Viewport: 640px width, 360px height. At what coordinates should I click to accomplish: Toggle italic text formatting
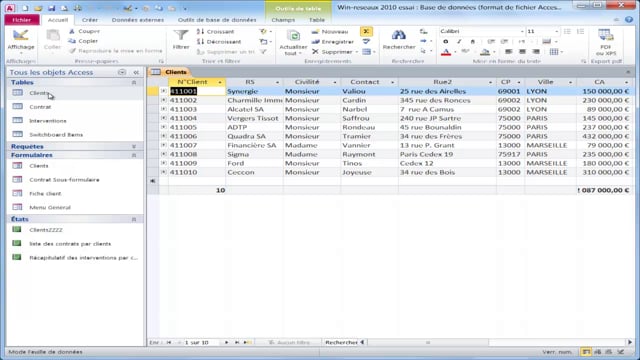[x=459, y=41]
